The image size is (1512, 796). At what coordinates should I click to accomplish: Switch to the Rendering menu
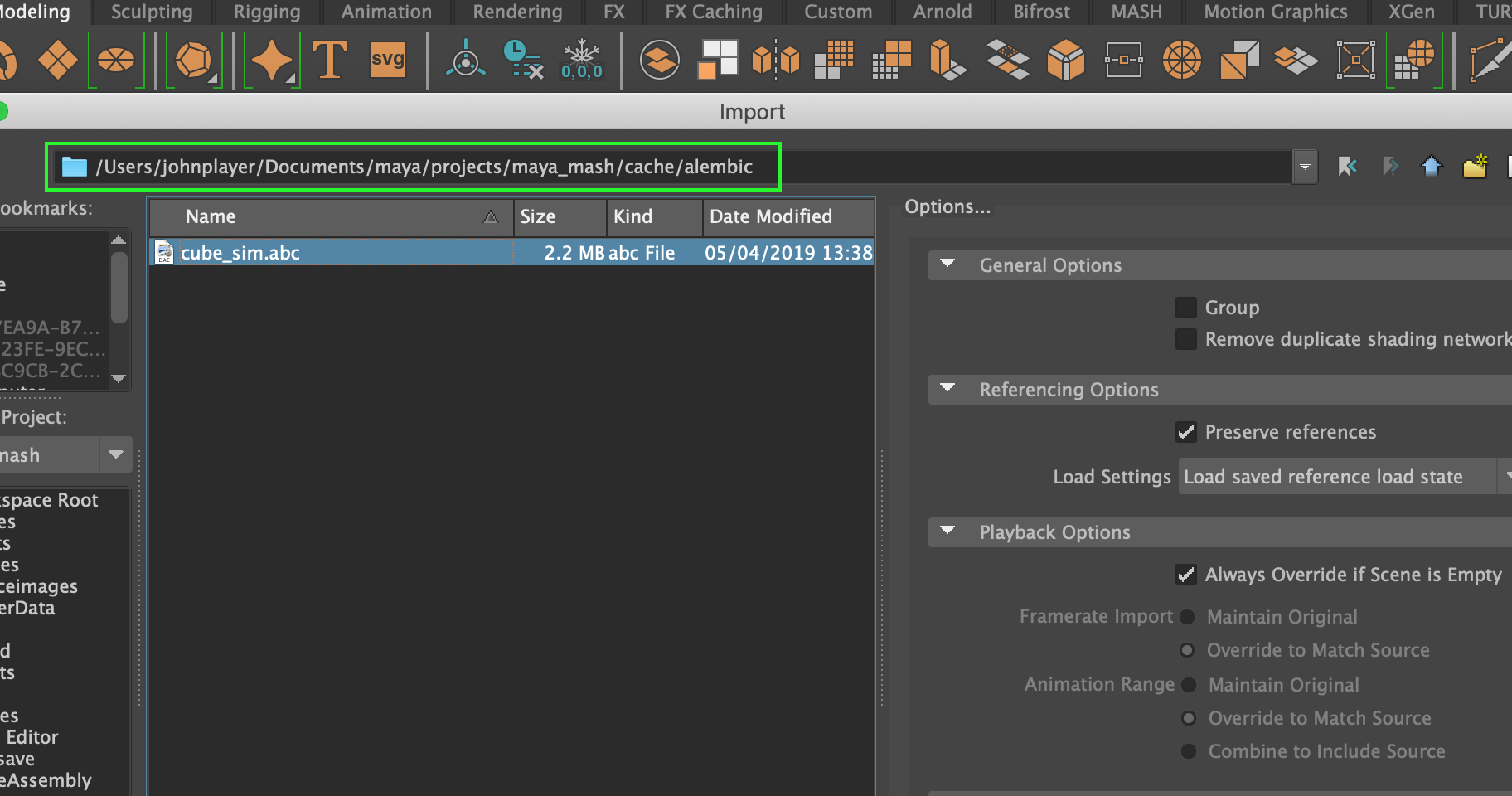tap(517, 12)
